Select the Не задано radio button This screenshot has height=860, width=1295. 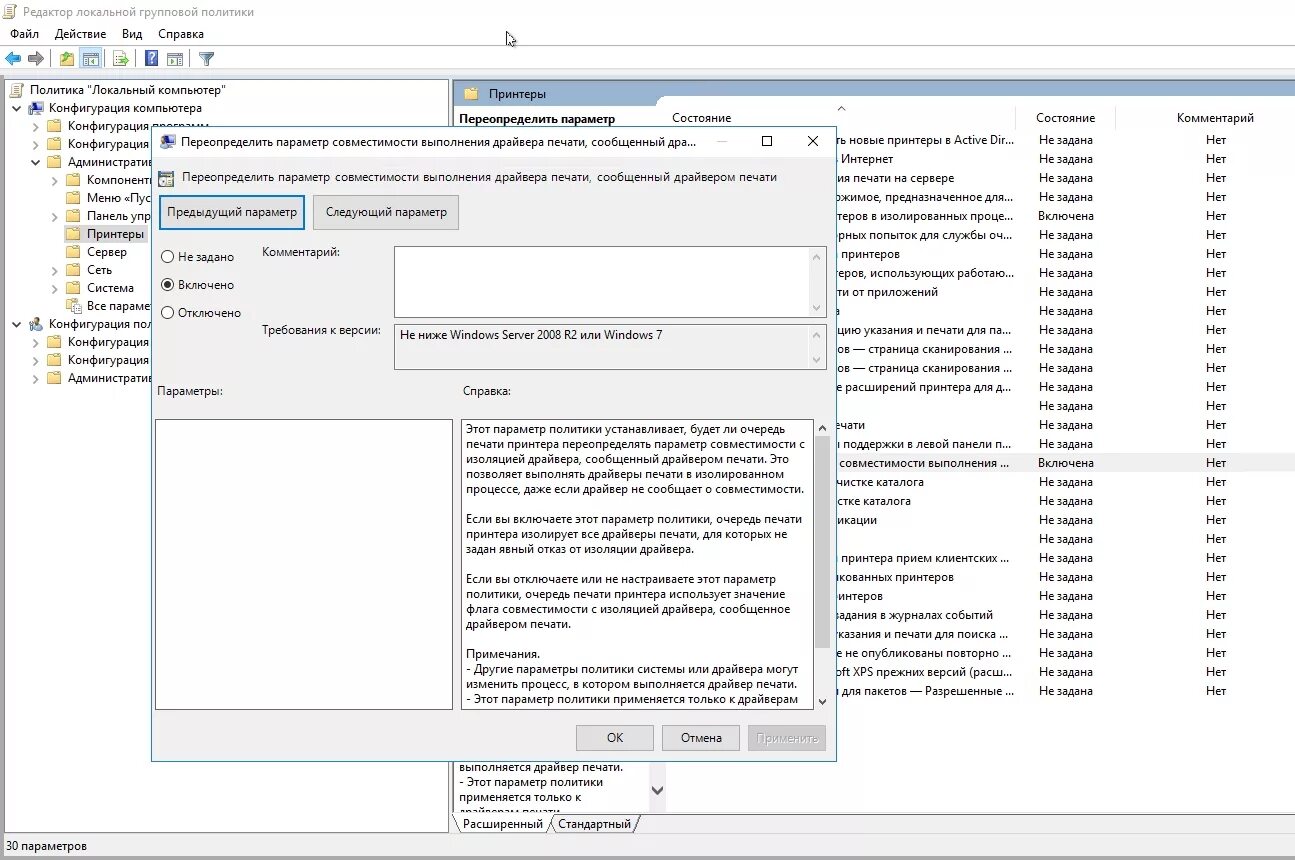(x=167, y=257)
